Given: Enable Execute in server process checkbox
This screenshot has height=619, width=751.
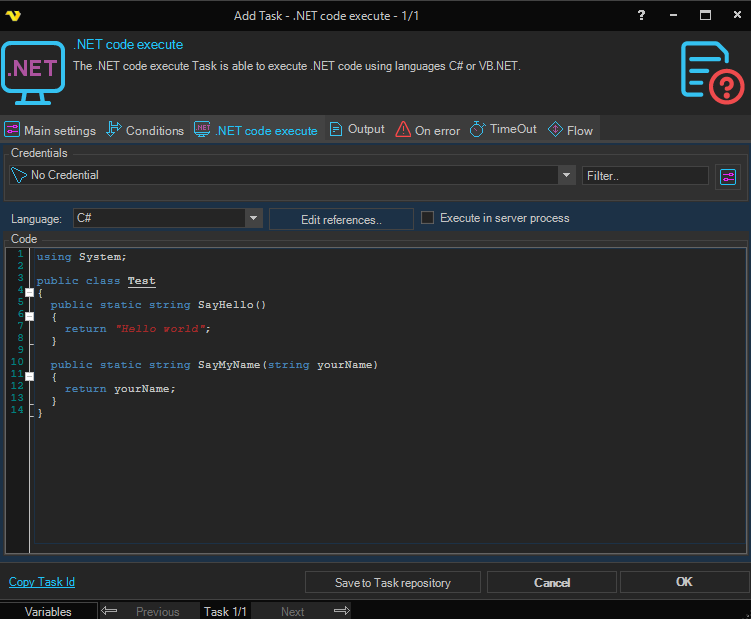Looking at the screenshot, I should (x=428, y=218).
